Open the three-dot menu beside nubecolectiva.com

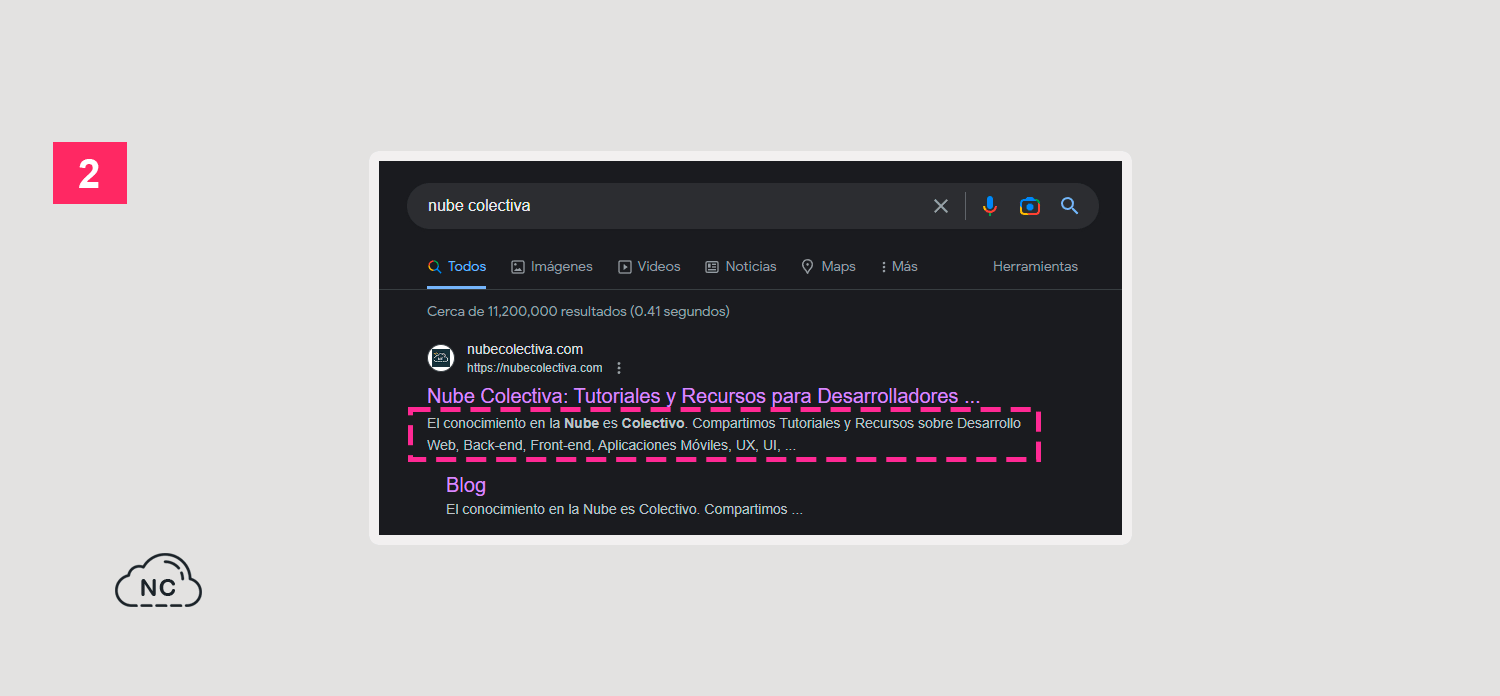[619, 368]
